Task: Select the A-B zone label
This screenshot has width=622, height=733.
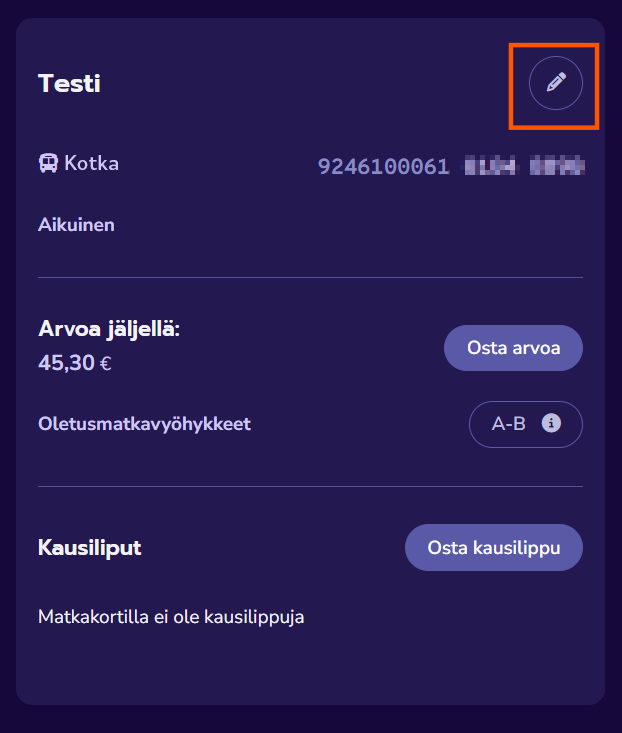Action: (x=508, y=424)
